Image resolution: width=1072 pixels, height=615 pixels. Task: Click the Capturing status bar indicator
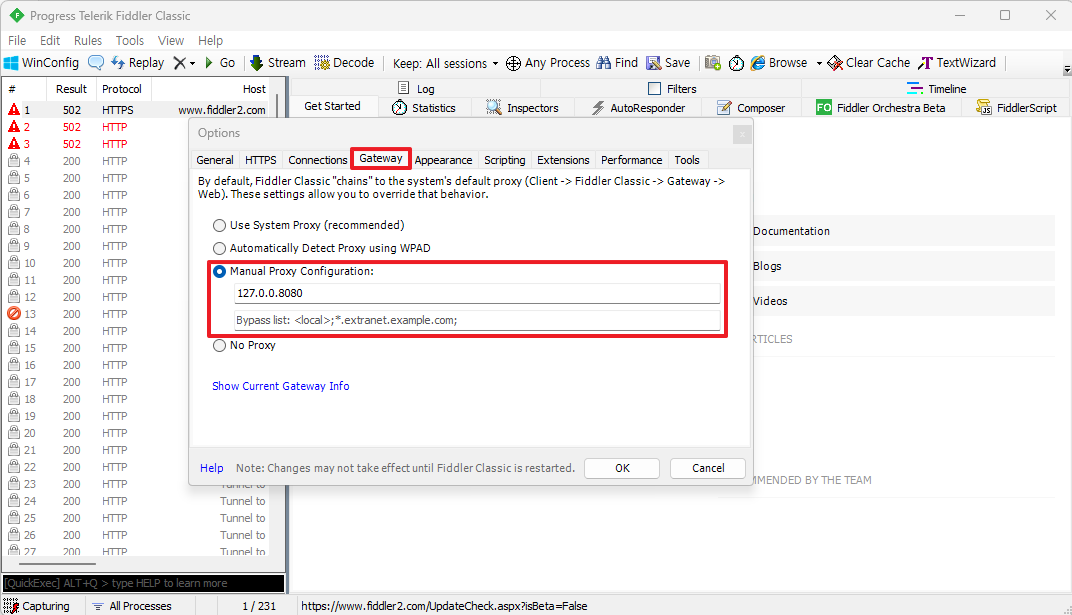point(37,606)
